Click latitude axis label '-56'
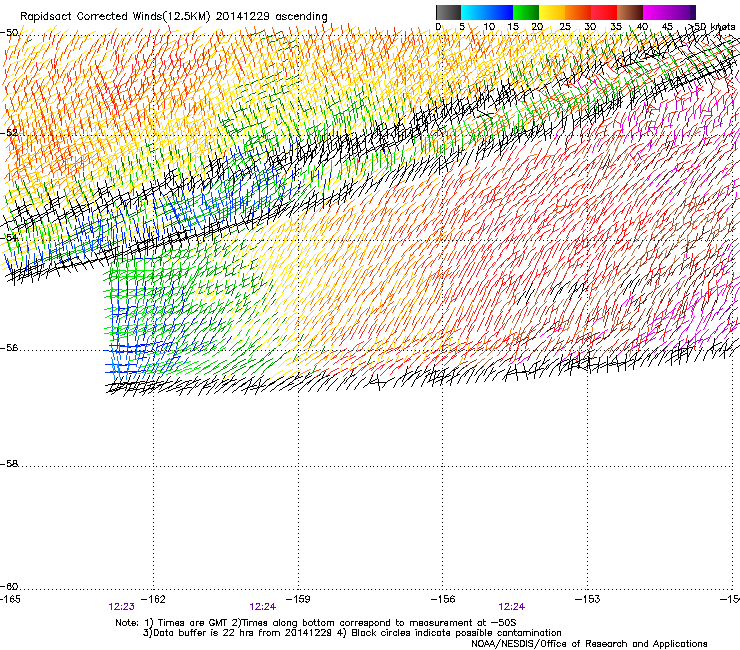740x650 pixels. click(9, 348)
